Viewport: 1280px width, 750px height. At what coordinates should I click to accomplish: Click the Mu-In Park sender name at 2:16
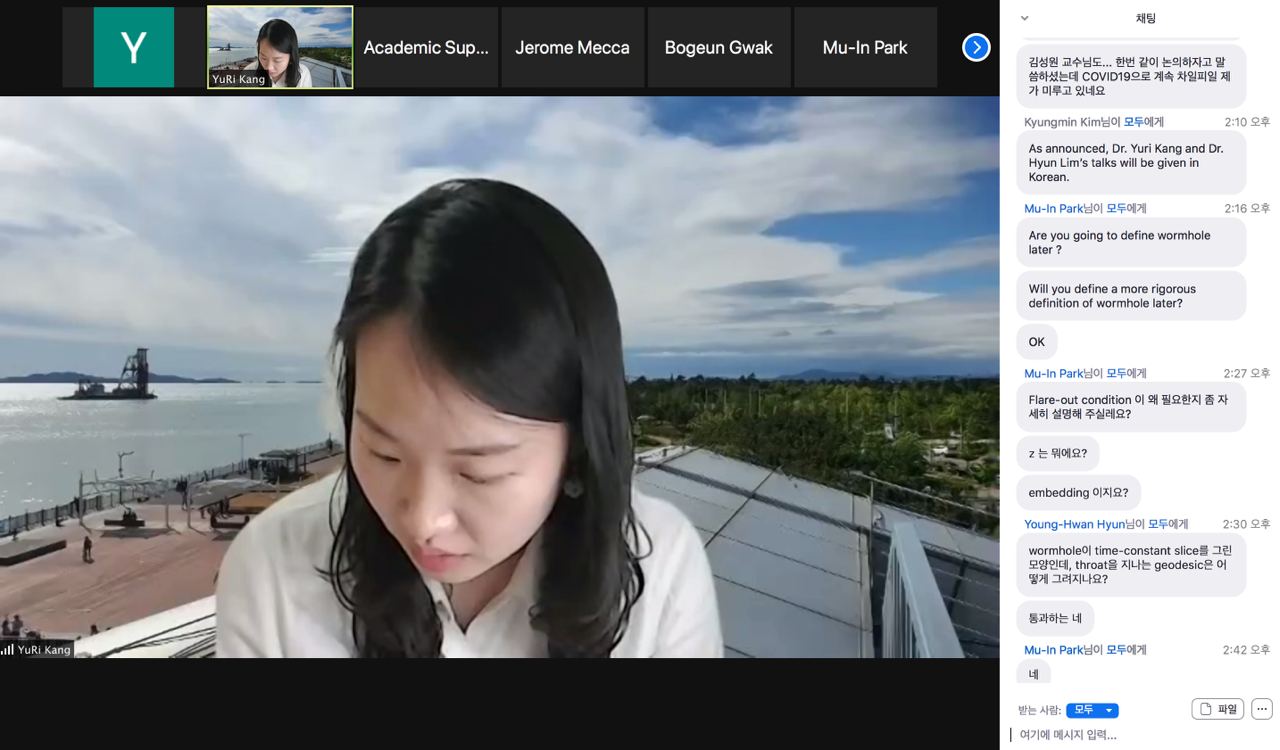point(1053,209)
